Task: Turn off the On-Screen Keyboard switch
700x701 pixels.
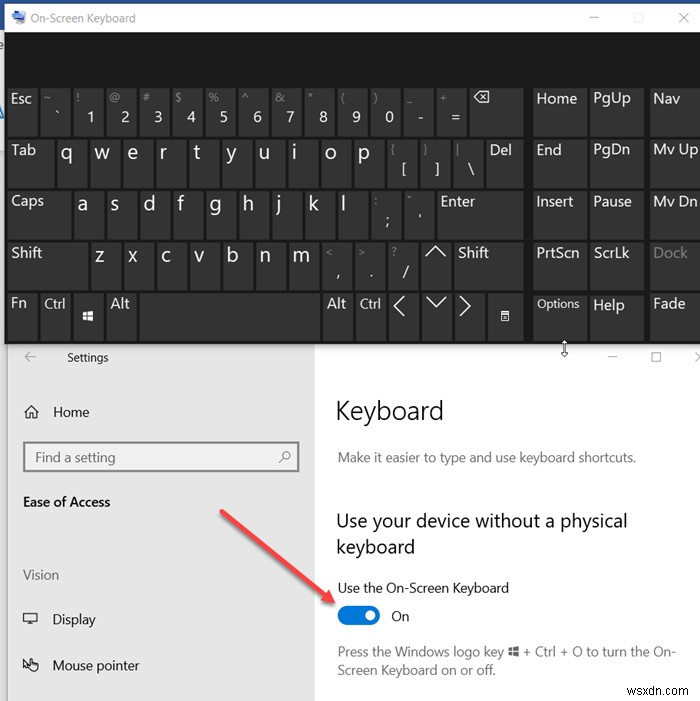Action: tap(358, 616)
